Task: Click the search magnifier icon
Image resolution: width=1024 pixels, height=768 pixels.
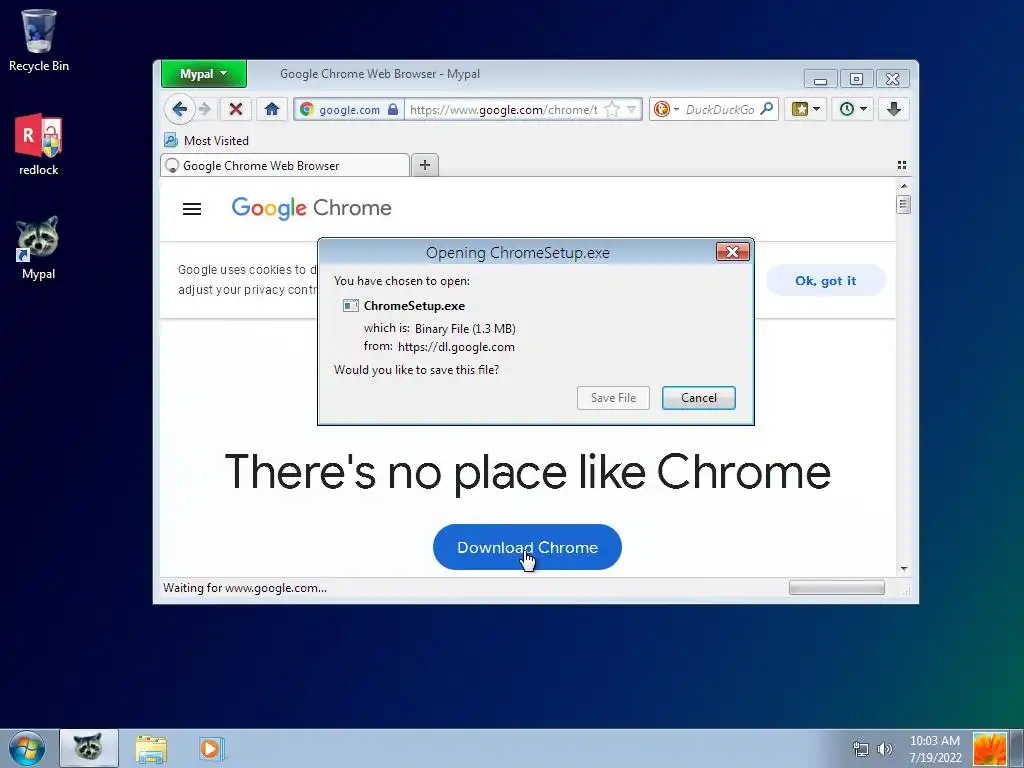Action: click(767, 108)
